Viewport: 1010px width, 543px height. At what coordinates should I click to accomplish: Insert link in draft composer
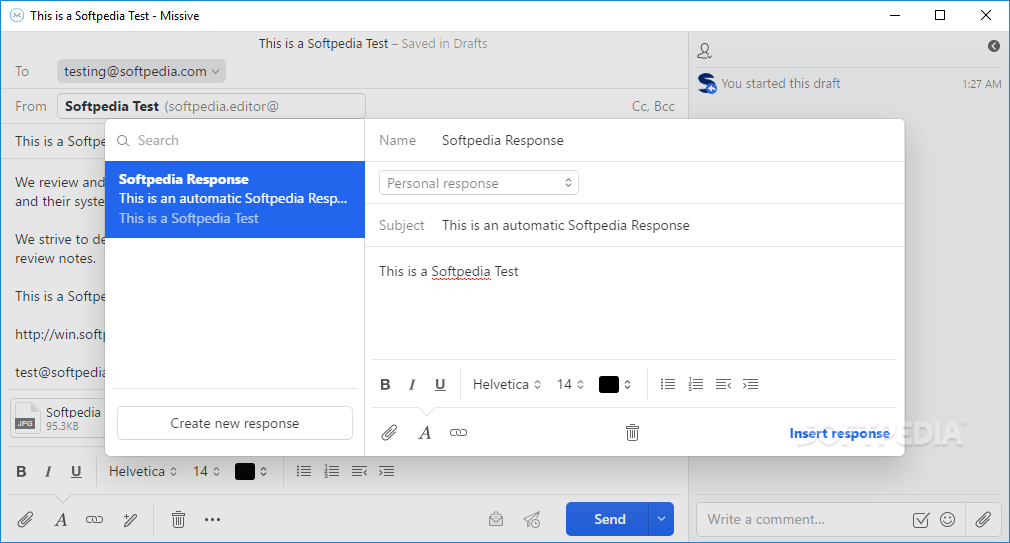click(x=94, y=519)
